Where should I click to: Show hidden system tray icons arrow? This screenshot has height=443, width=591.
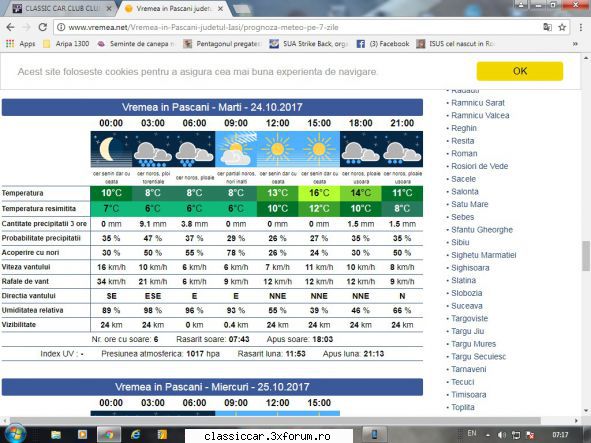tap(488, 435)
